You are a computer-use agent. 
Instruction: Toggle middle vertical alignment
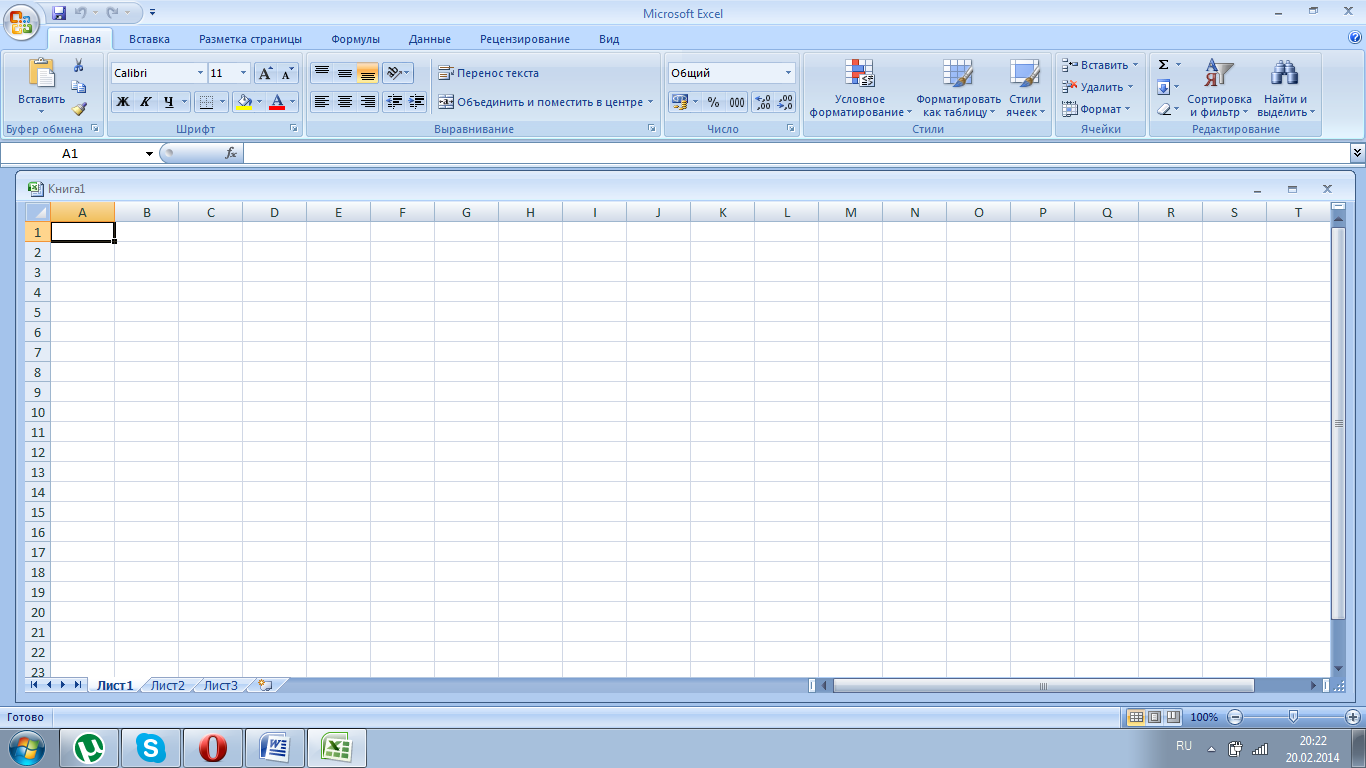click(x=344, y=73)
